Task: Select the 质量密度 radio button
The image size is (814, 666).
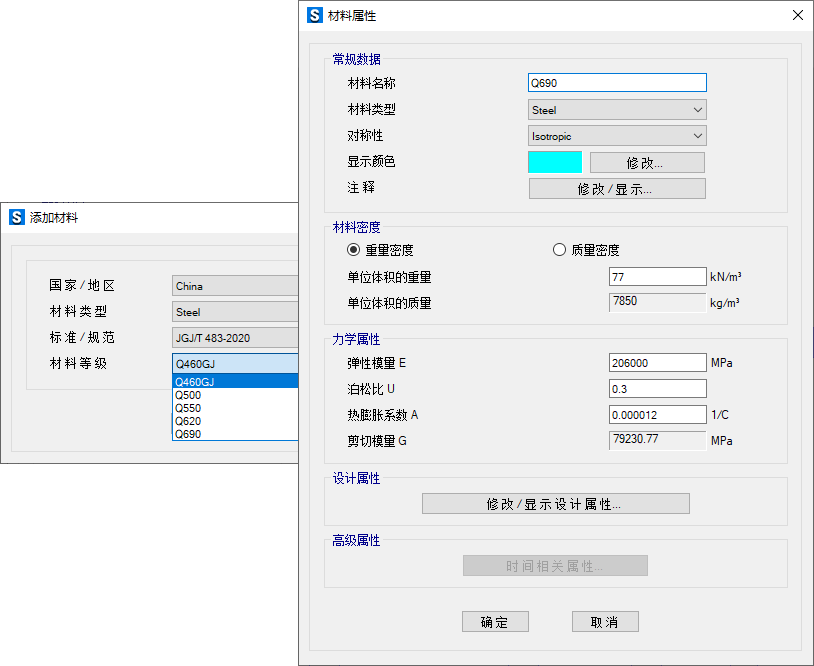Action: pyautogui.click(x=560, y=250)
